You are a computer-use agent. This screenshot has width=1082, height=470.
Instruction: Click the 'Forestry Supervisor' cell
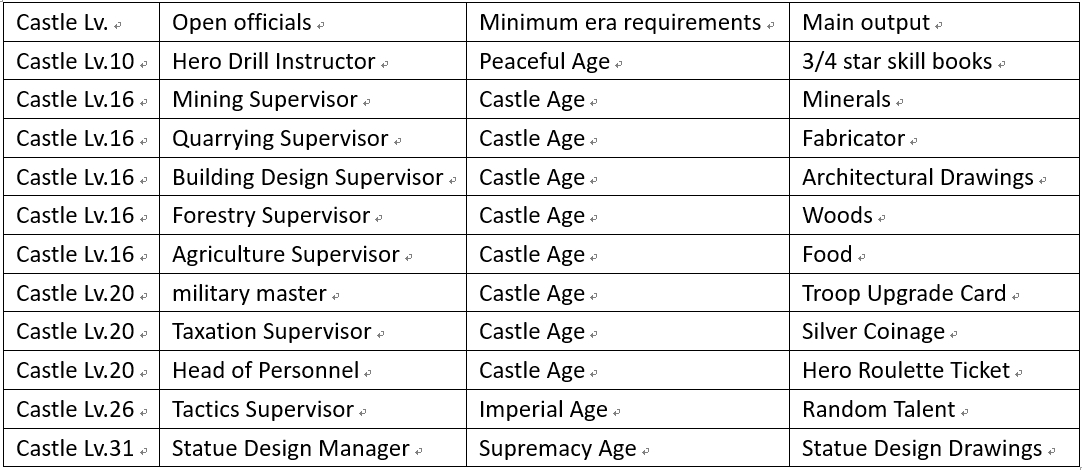[x=271, y=216]
